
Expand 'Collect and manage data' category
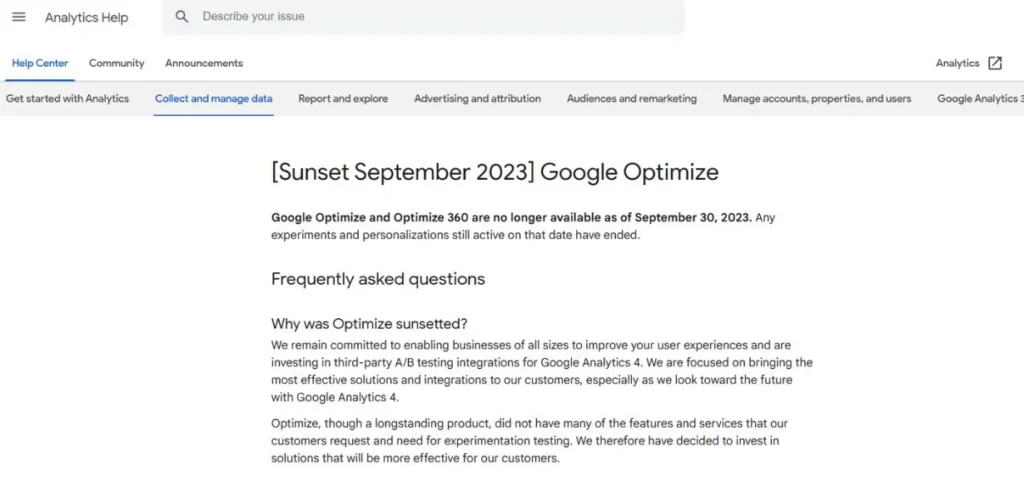(x=213, y=99)
